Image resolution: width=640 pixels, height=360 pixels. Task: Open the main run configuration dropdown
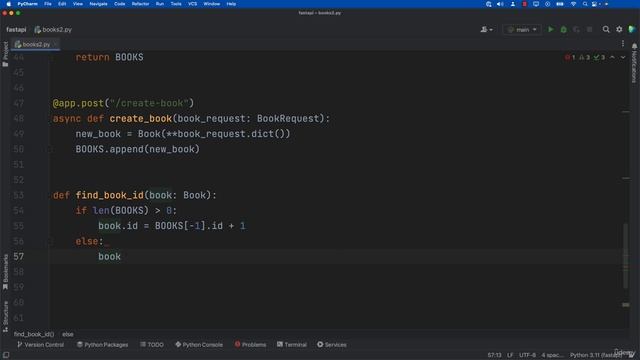(x=522, y=29)
